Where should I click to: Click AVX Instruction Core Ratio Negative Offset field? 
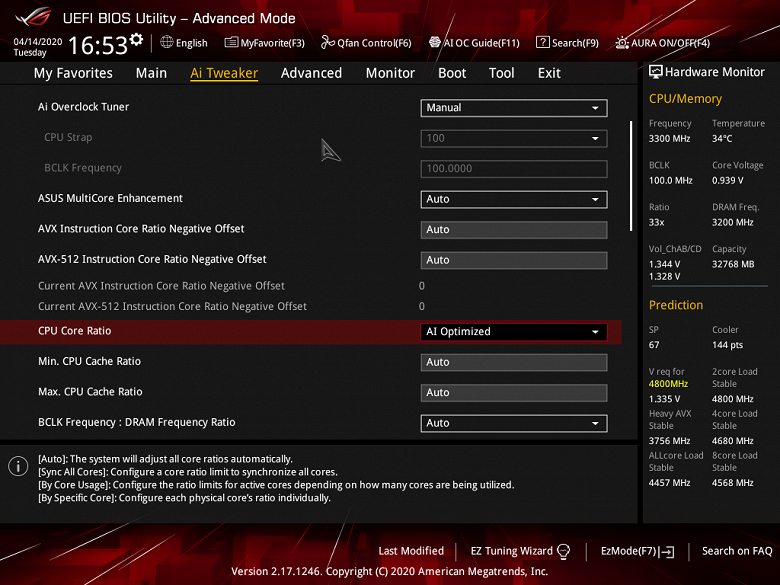click(514, 230)
